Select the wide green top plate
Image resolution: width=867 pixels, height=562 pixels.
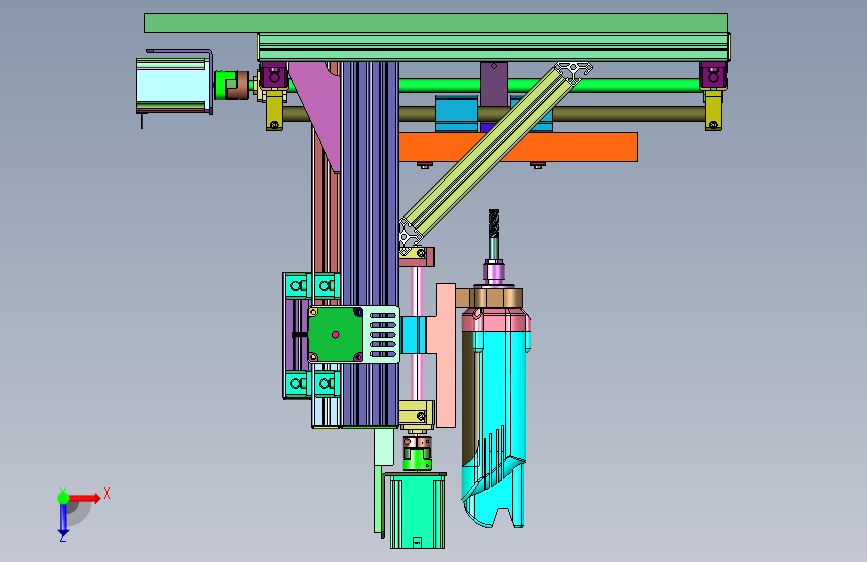point(436,23)
